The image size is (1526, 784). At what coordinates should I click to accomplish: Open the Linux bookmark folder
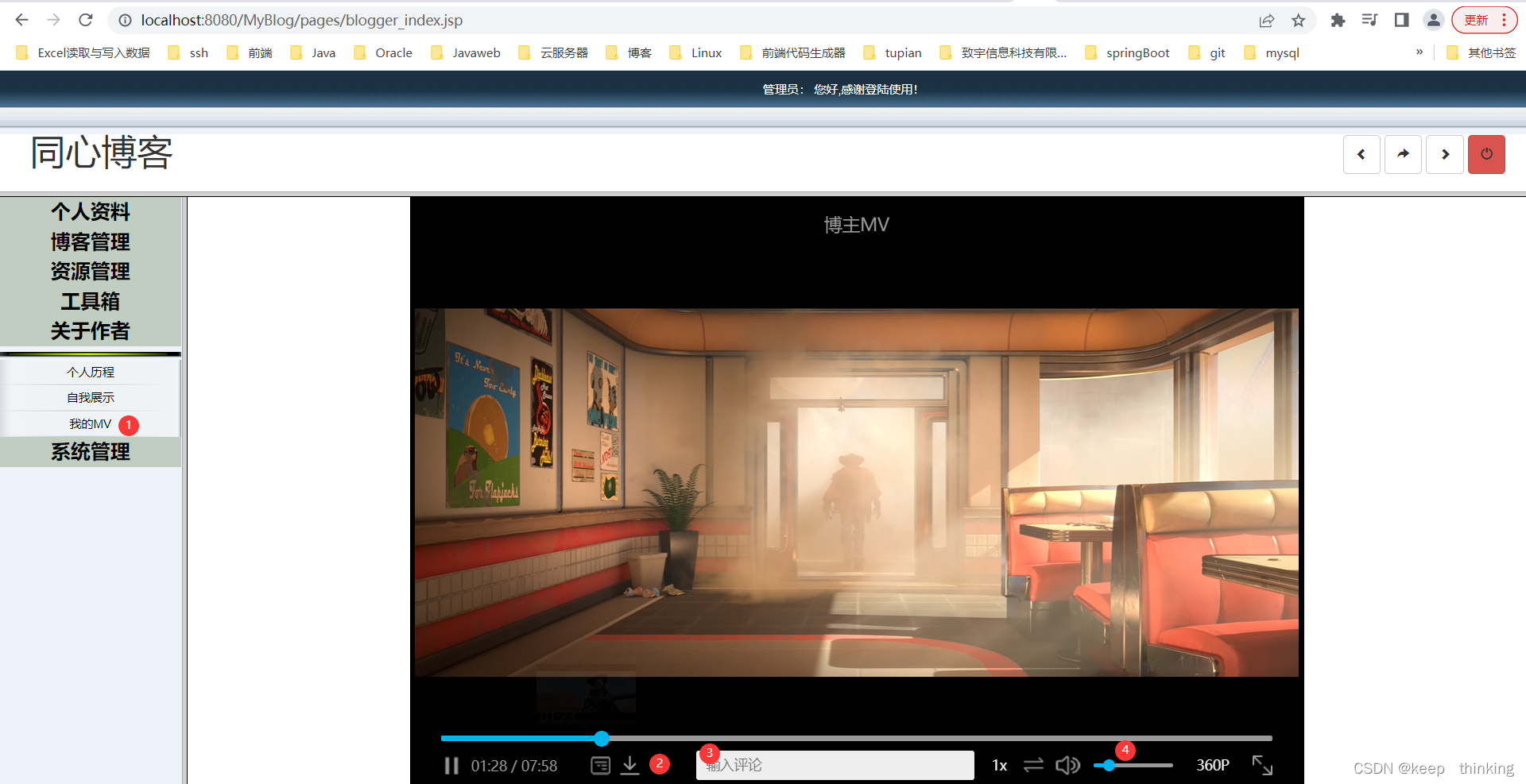point(696,52)
